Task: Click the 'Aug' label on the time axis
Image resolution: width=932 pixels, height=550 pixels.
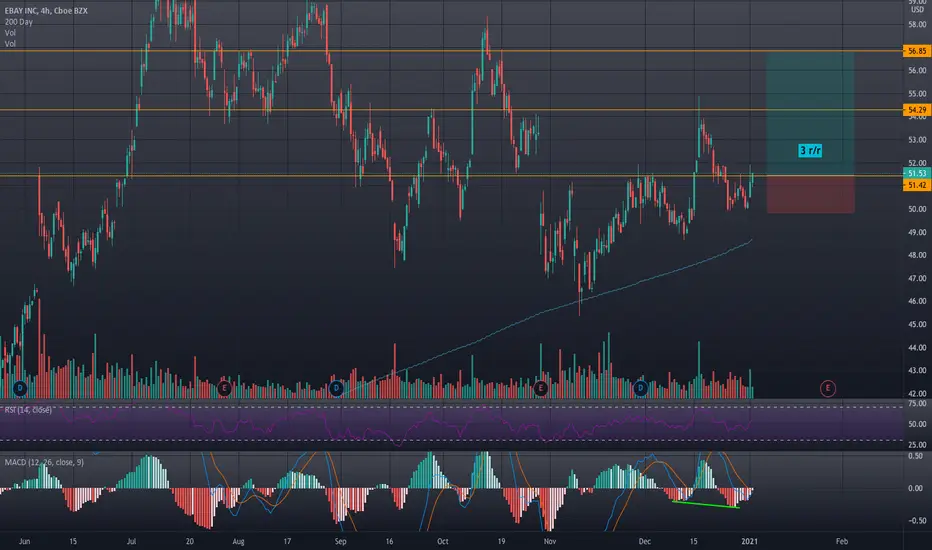Action: click(238, 541)
